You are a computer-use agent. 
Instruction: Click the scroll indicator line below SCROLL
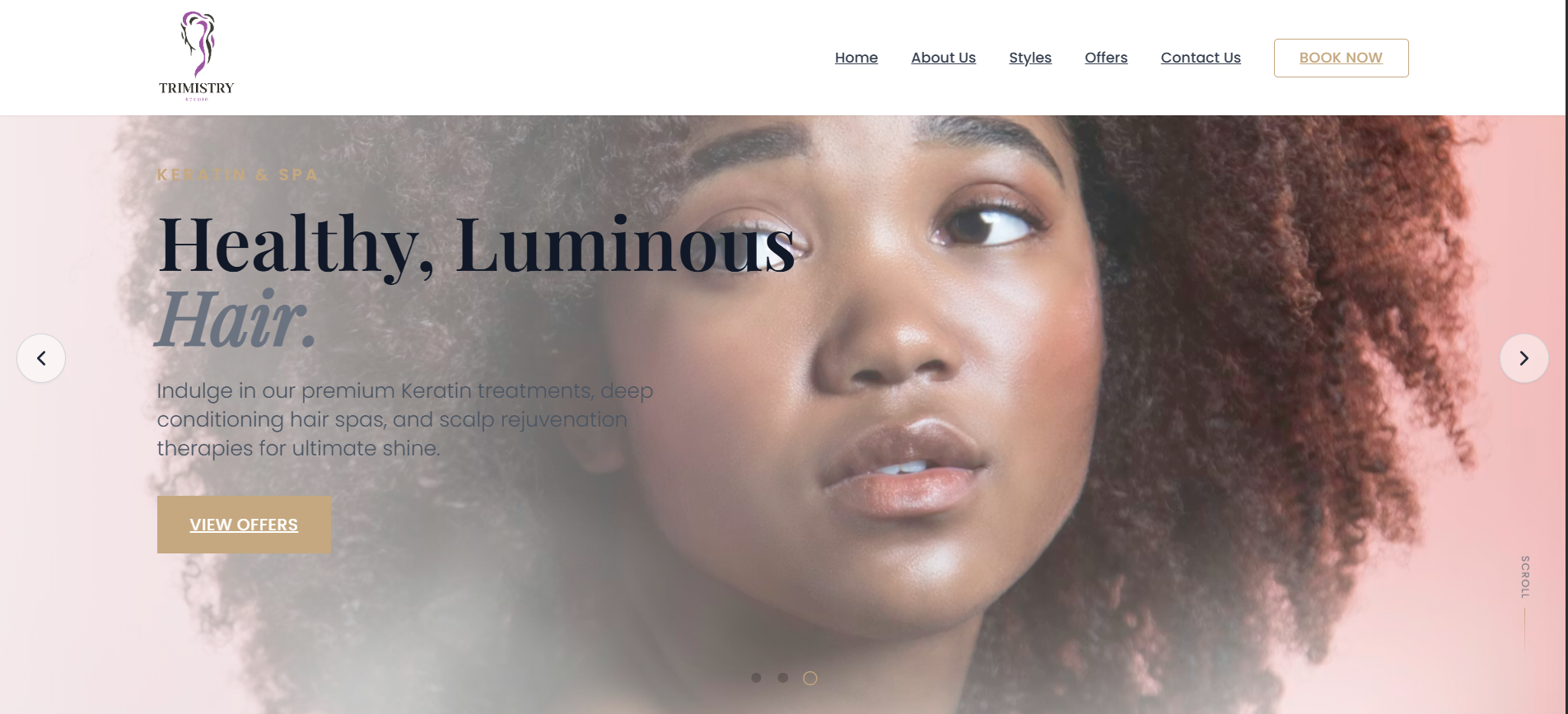(1524, 630)
